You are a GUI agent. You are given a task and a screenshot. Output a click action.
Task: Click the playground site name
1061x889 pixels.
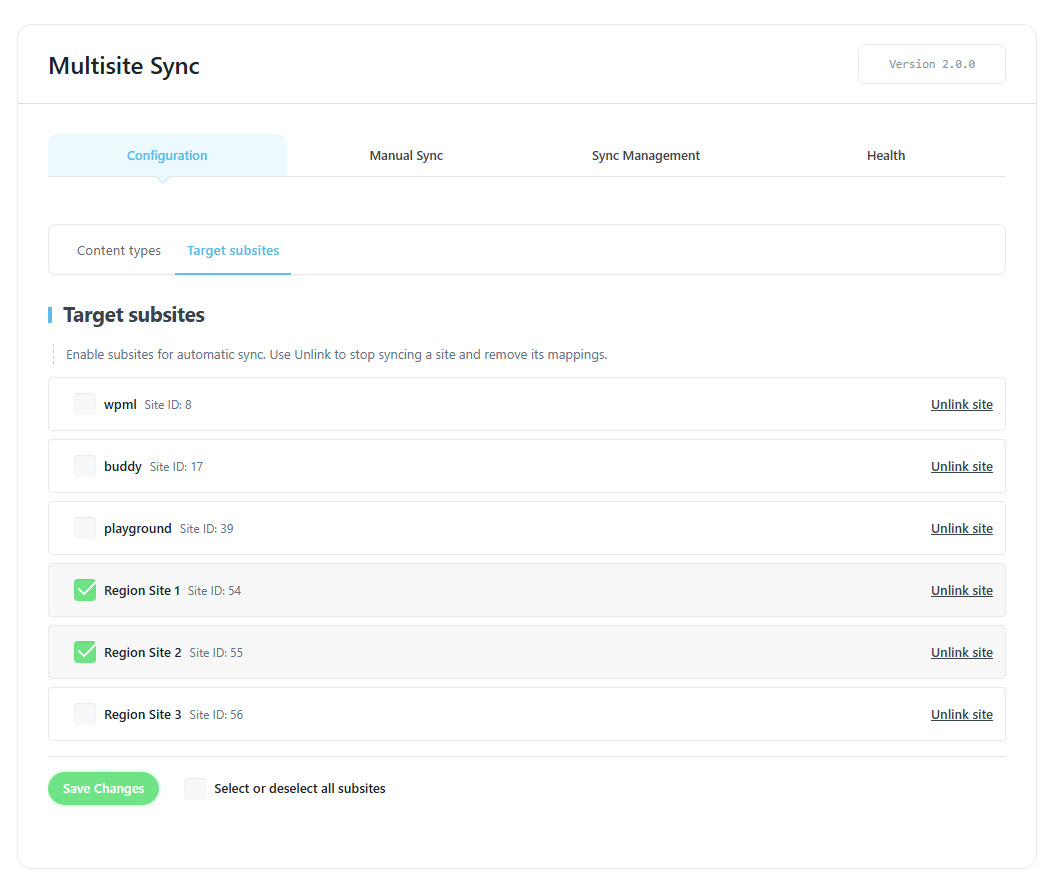coord(138,528)
